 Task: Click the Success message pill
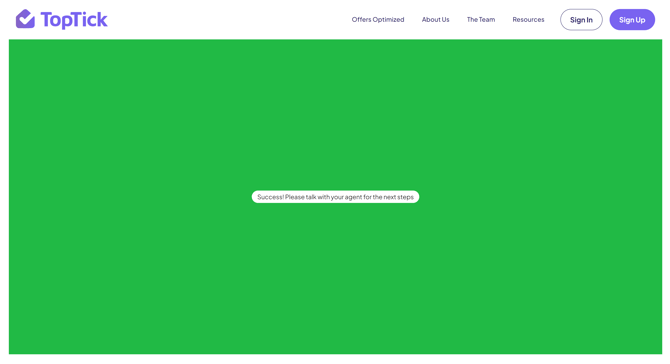335,197
